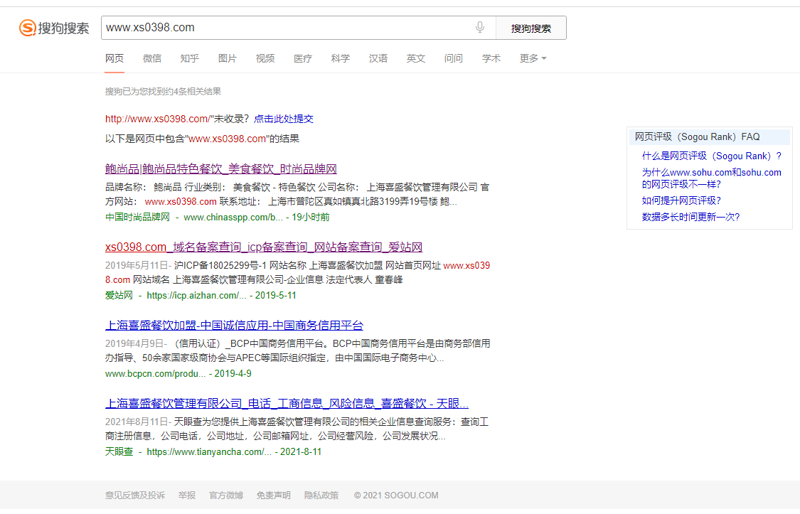This screenshot has width=800, height=514.
Task: Open 数据多长时间更新一次 FAQ link
Action: pyautogui.click(x=691, y=217)
